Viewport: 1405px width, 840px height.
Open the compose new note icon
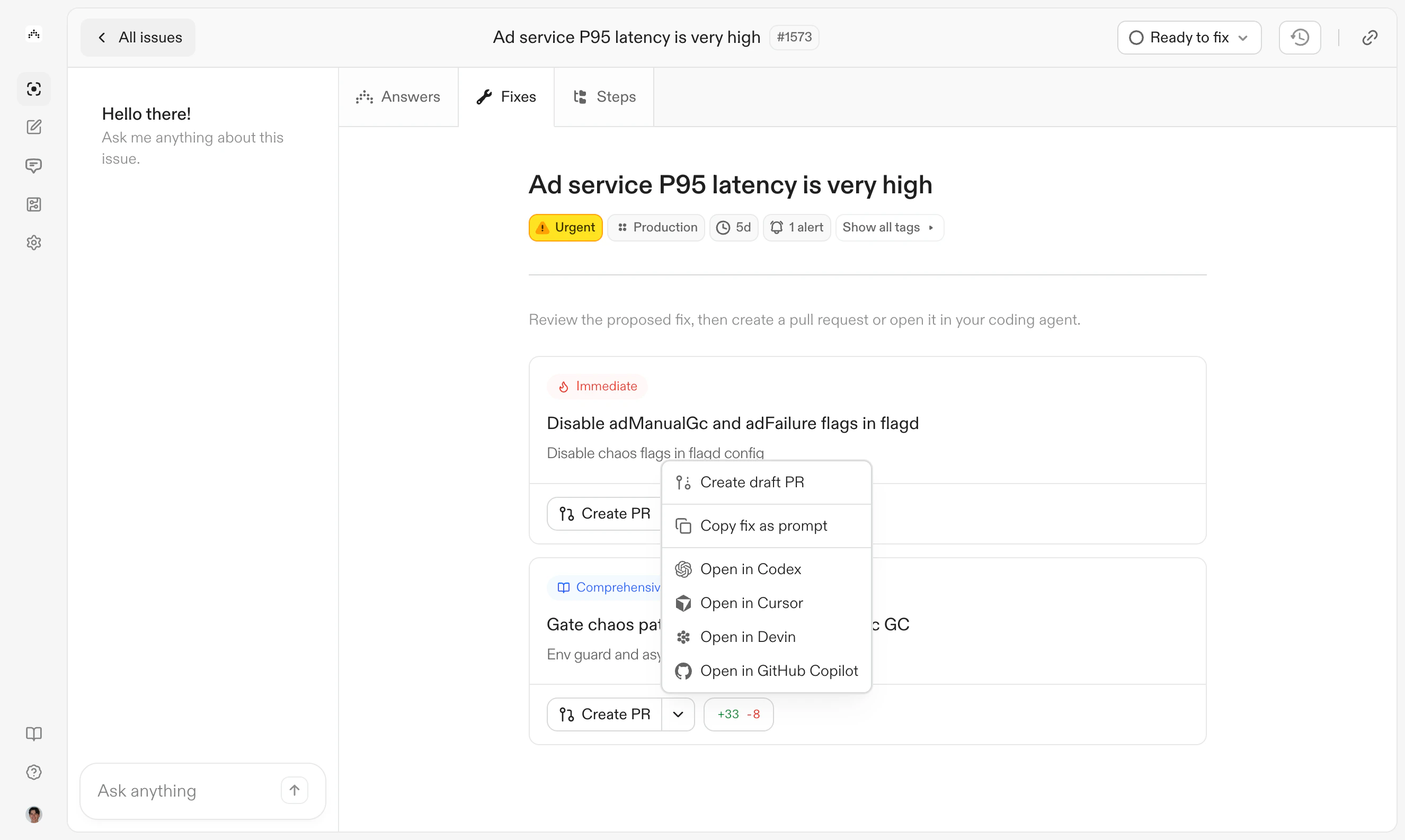pyautogui.click(x=34, y=127)
